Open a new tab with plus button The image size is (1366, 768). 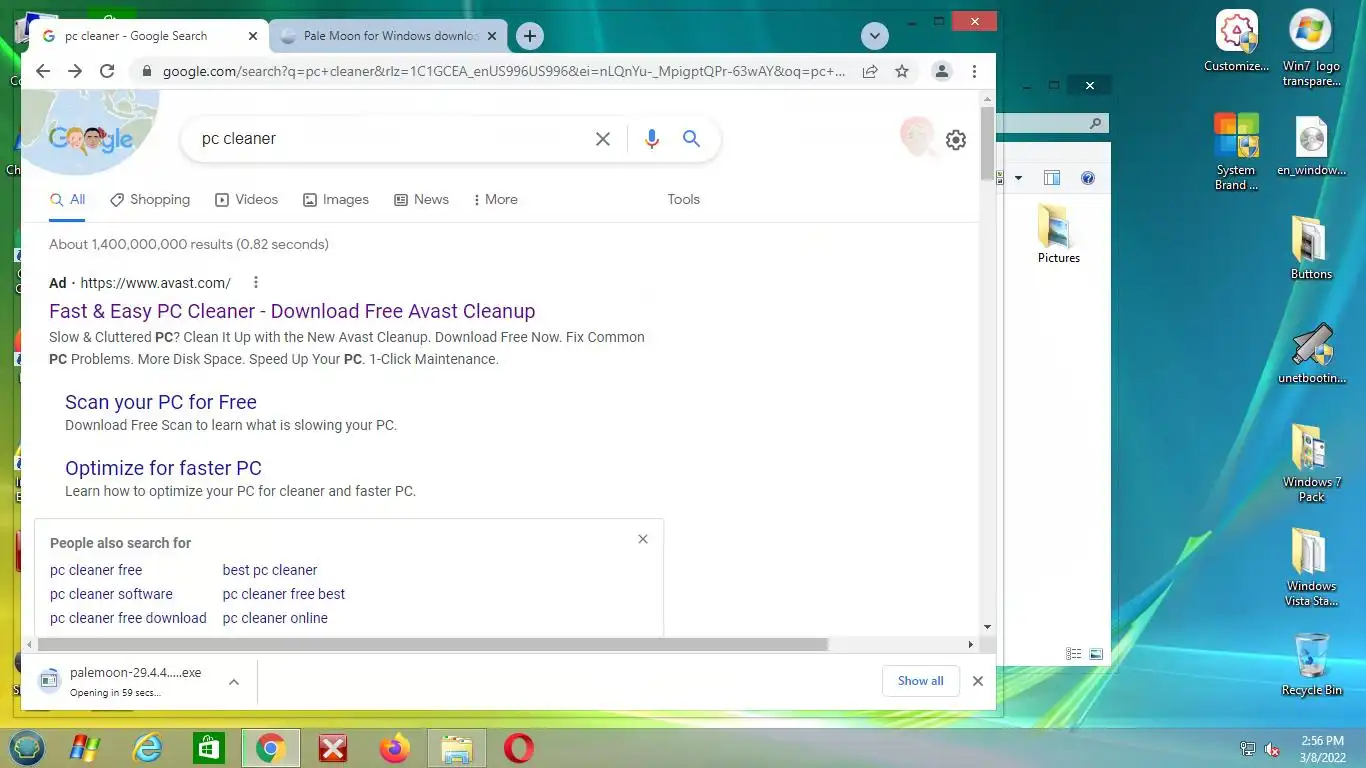[x=529, y=36]
